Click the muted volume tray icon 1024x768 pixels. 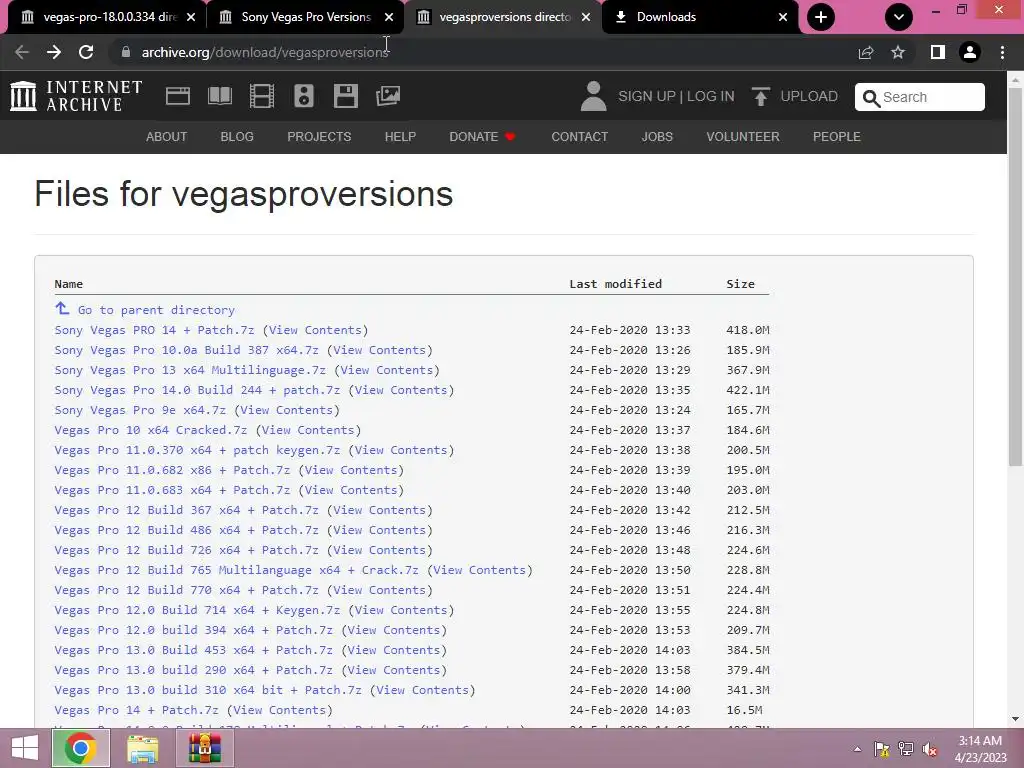pos(930,749)
